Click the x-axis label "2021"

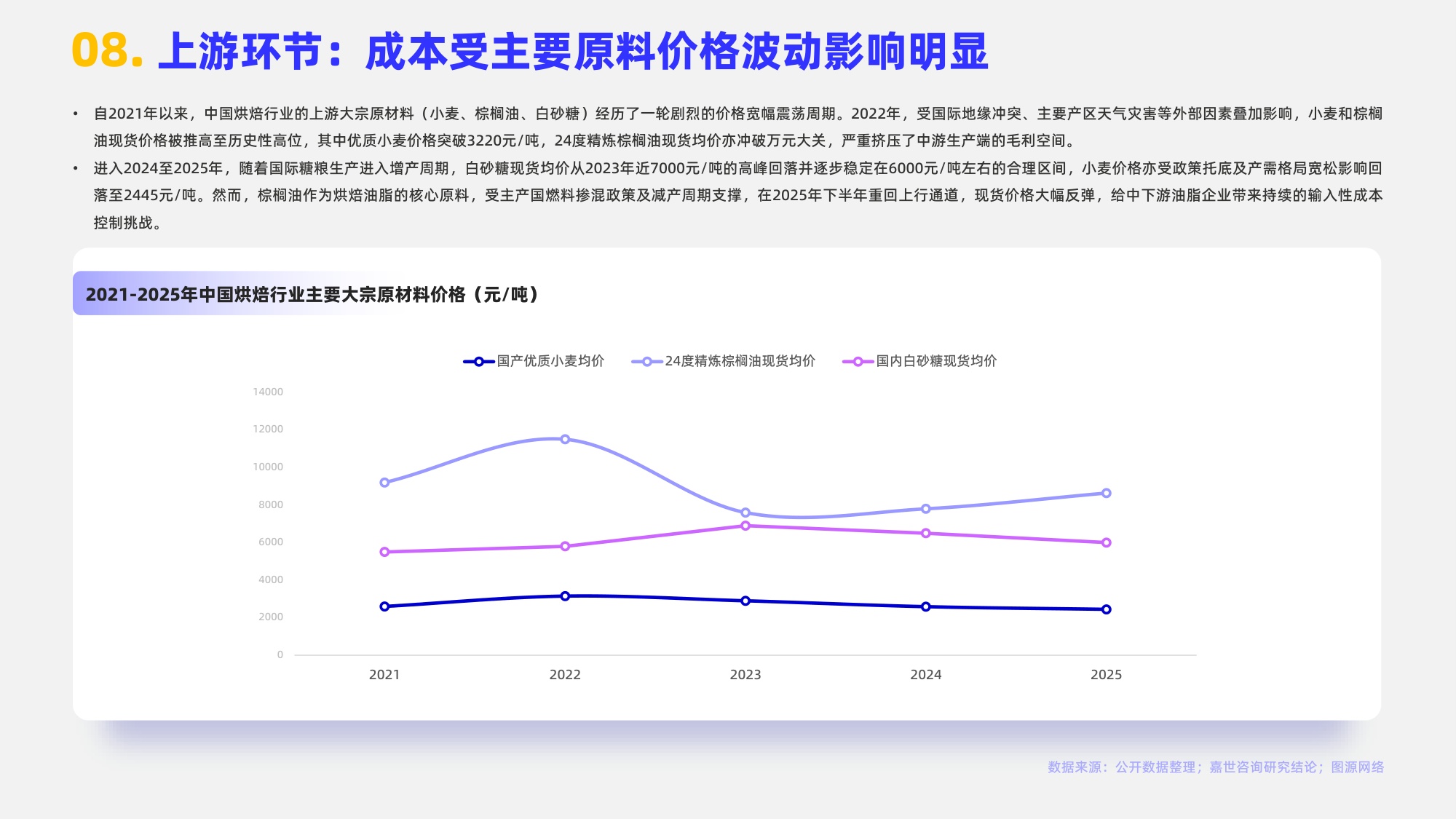[x=384, y=675]
